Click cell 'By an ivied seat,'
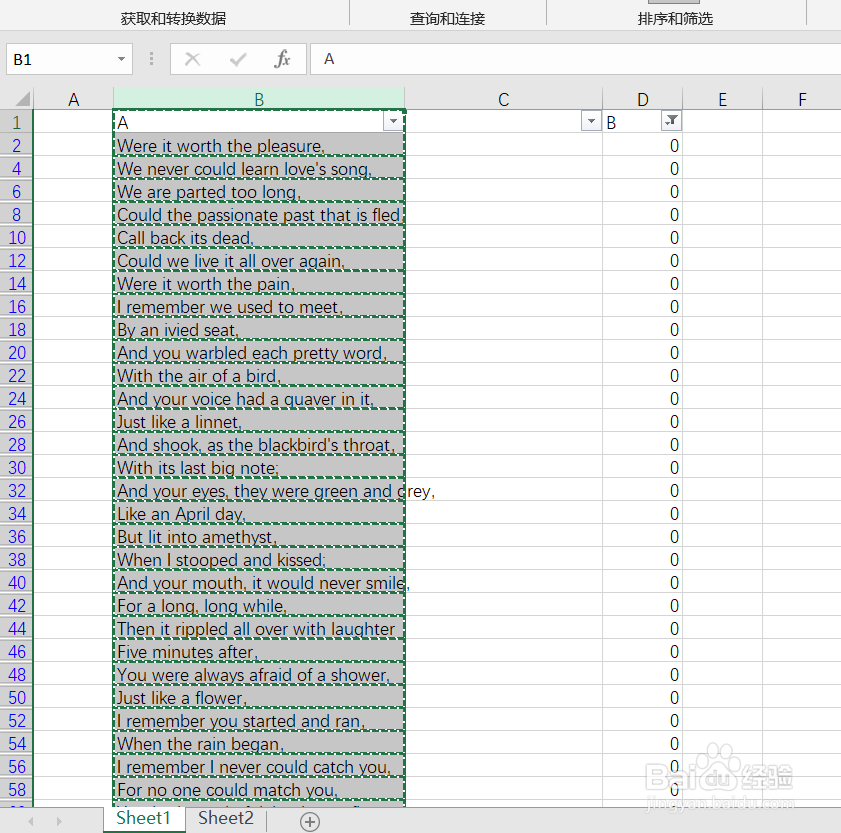Screen dimensions: 841x833 259,329
